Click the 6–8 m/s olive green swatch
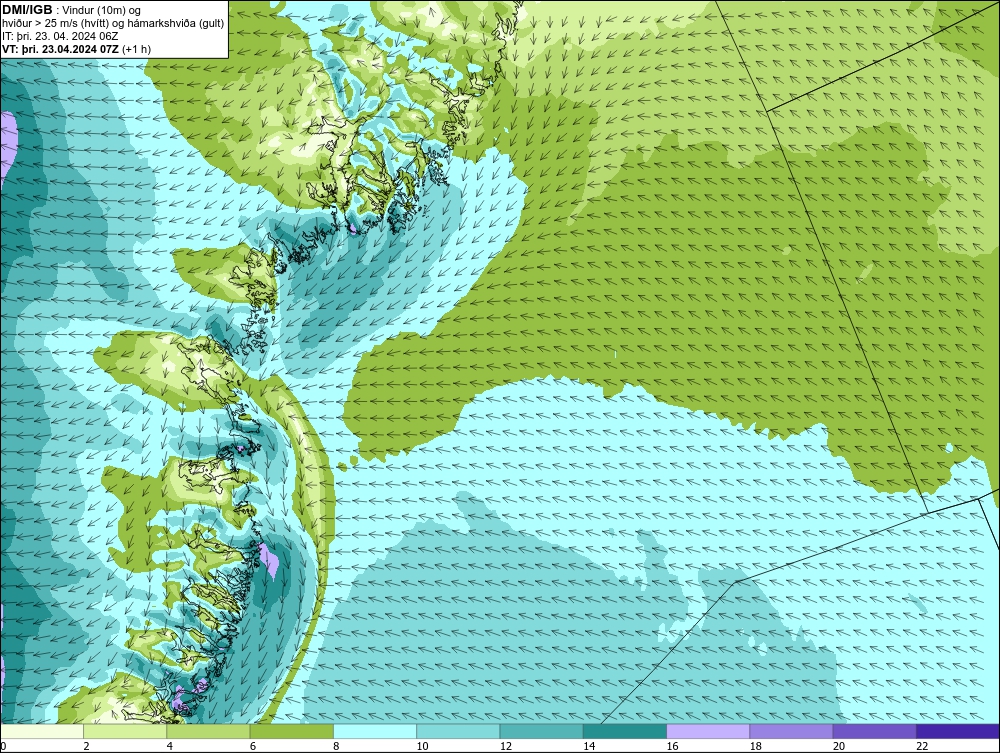The height and width of the screenshot is (753, 1000). pos(291,731)
